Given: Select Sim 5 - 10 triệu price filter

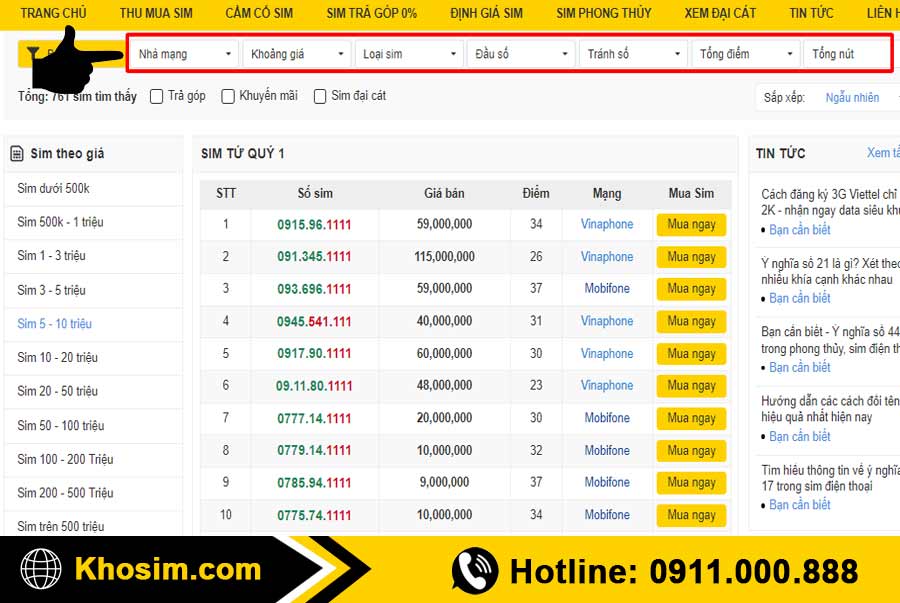Looking at the screenshot, I should click(54, 324).
